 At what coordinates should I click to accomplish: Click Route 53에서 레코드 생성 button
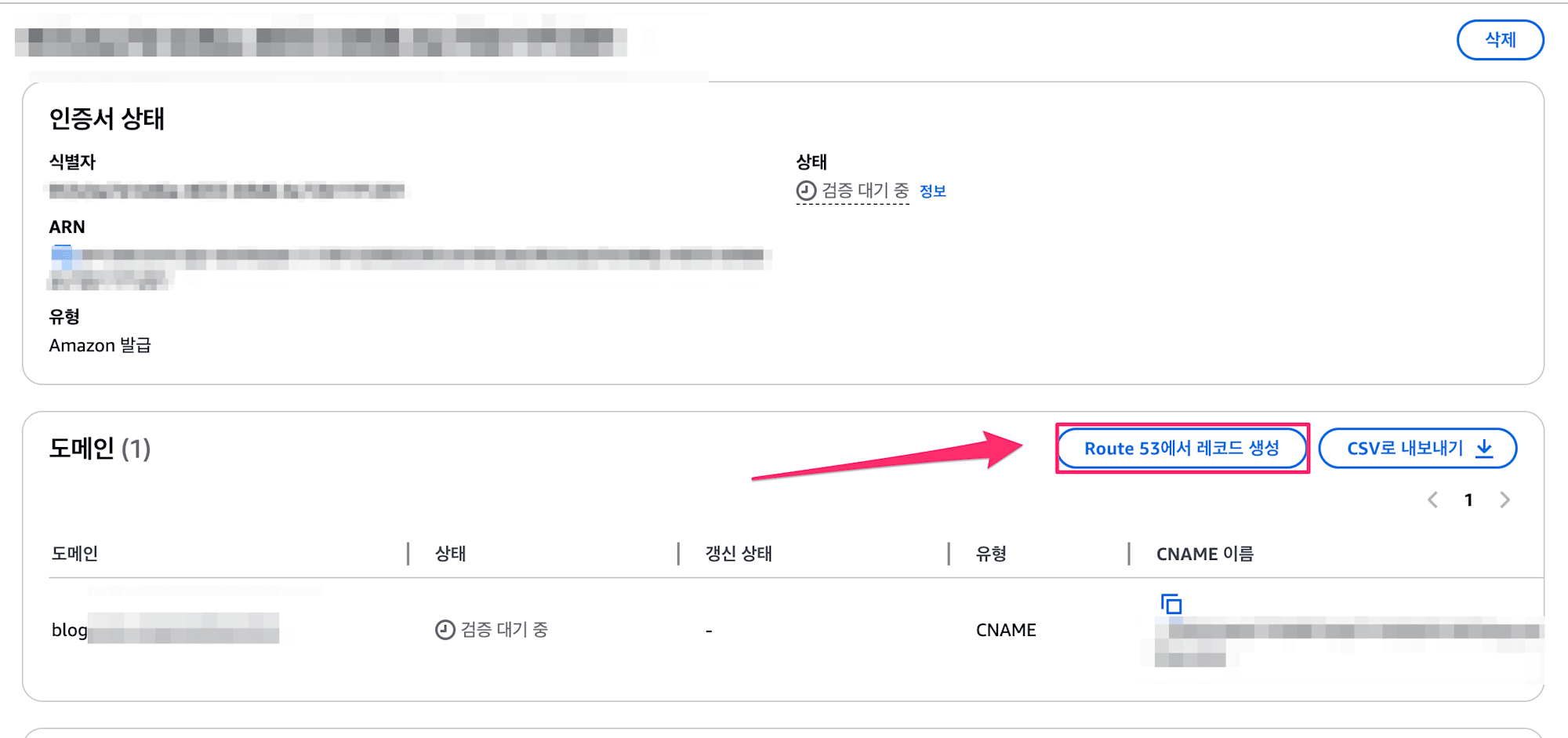(1181, 449)
